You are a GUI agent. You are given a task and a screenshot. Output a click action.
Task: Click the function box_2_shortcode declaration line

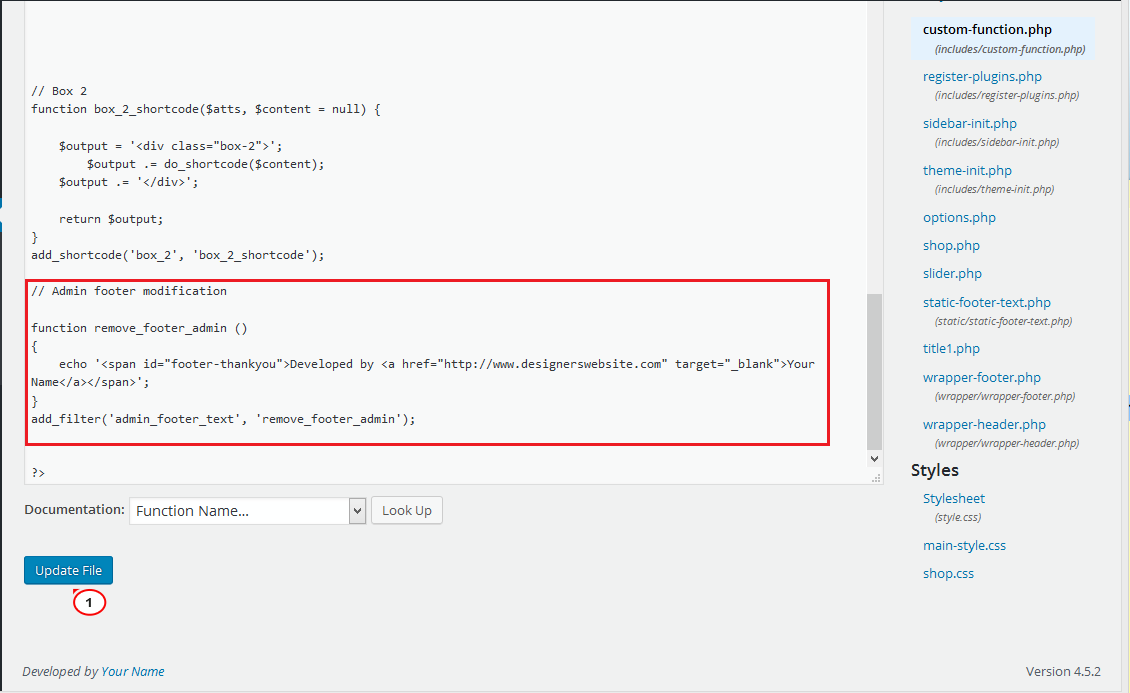pos(206,109)
